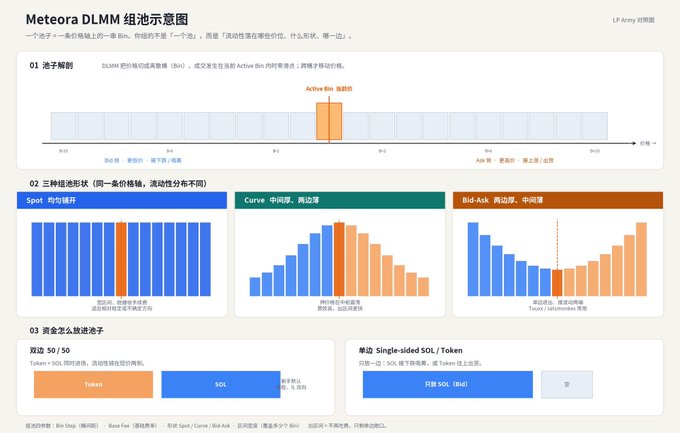Click the "单边 Single-sided SOL / Token" card title
The width and height of the screenshot is (680, 433).
(x=410, y=350)
